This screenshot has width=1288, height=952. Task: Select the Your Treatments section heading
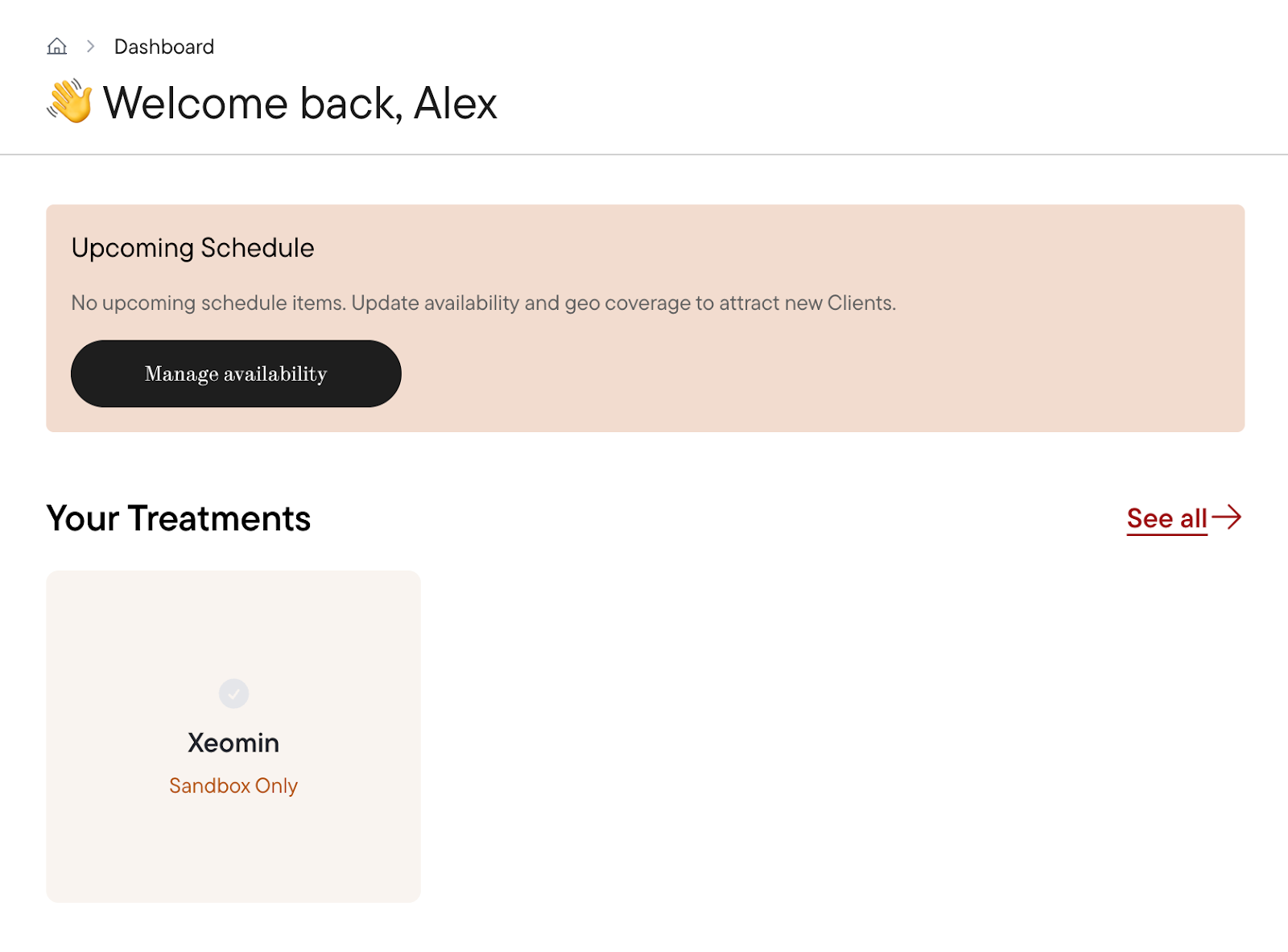tap(179, 518)
